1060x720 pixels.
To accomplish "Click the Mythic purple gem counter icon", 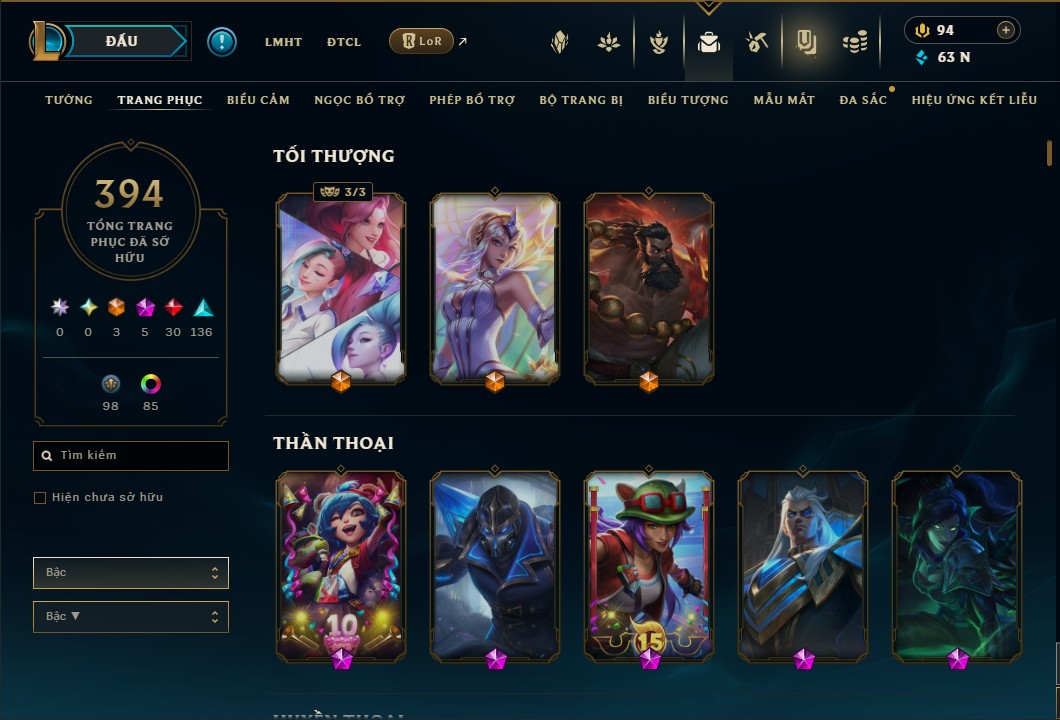I will pyautogui.click(x=145, y=308).
